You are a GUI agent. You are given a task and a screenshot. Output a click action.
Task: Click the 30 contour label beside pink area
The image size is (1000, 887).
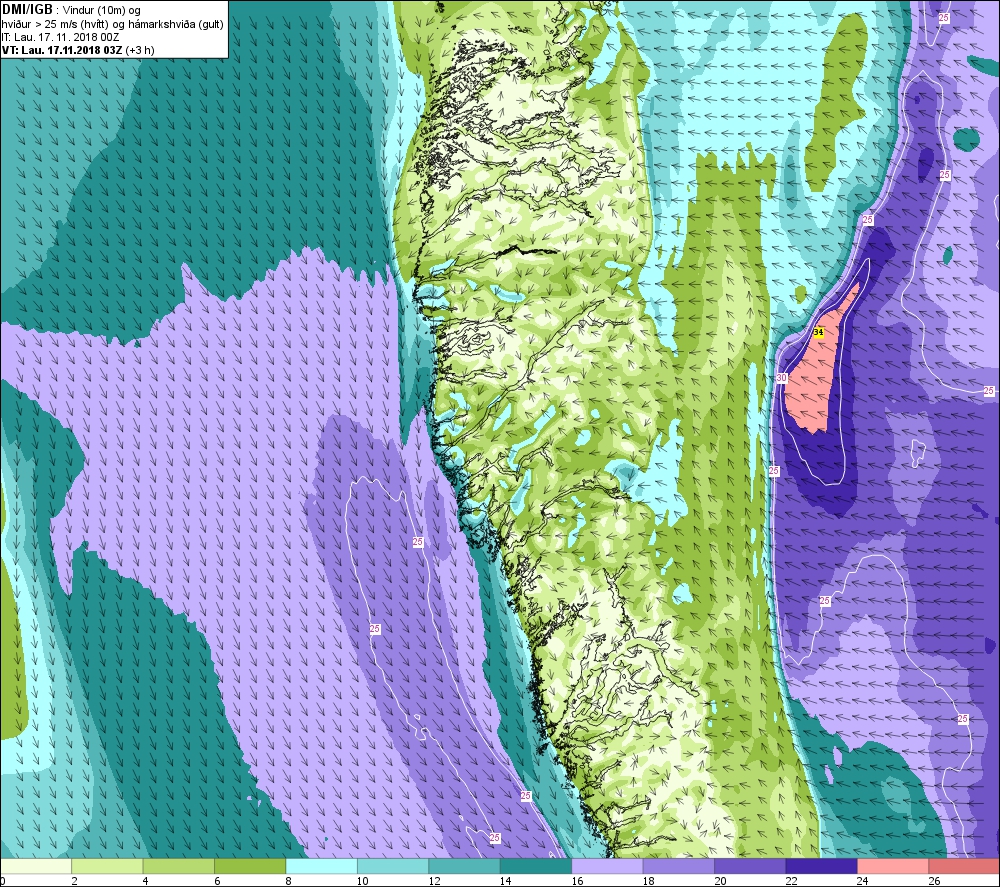tap(781, 378)
